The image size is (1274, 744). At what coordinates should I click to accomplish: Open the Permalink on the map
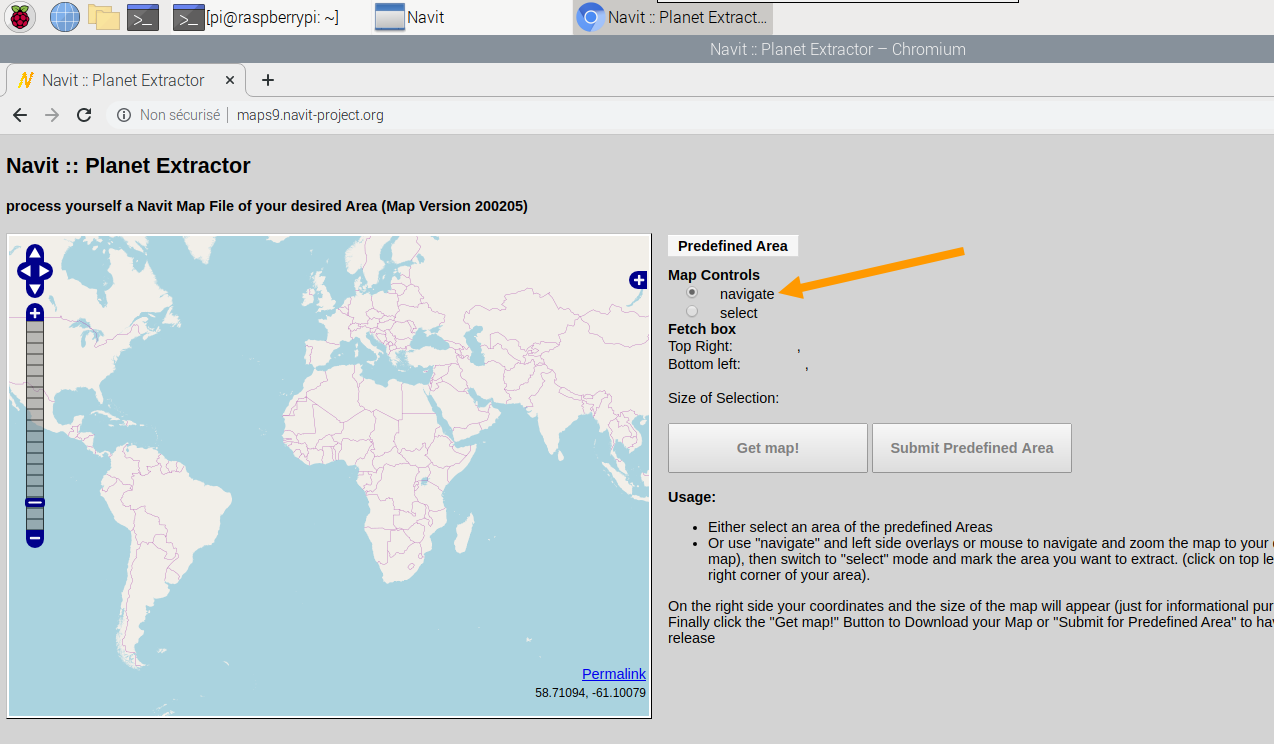614,674
